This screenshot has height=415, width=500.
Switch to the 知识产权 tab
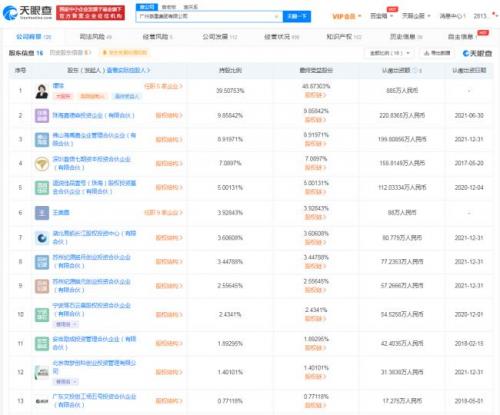tap(344, 36)
